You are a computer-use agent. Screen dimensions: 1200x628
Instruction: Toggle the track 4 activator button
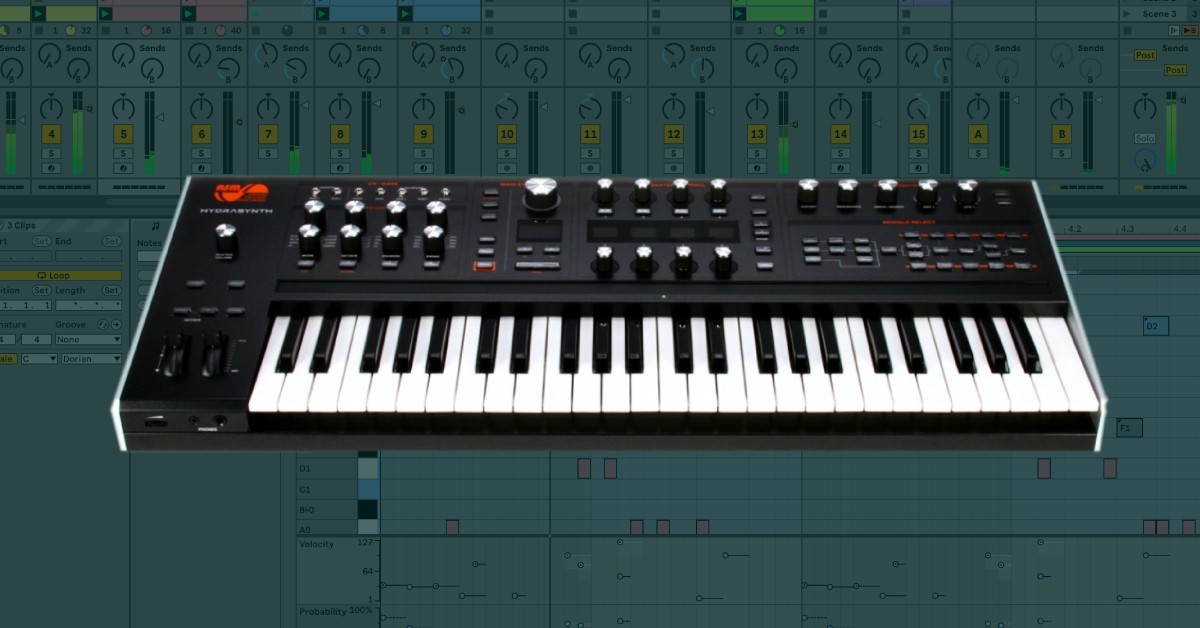[x=51, y=134]
